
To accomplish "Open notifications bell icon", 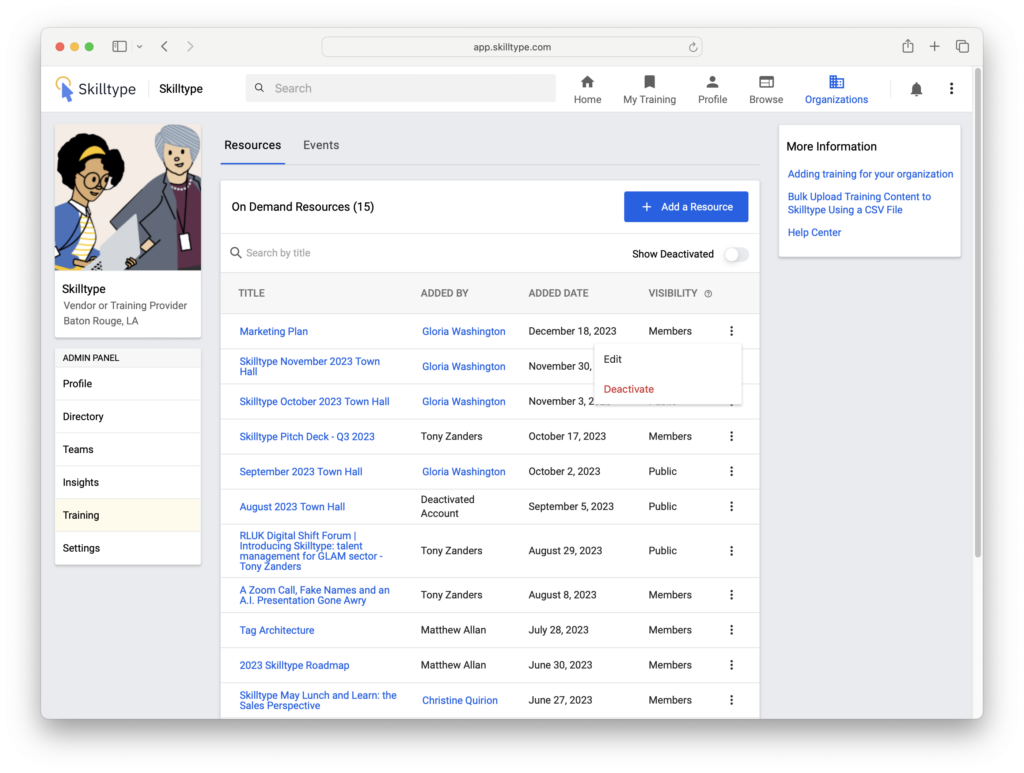I will [x=916, y=89].
